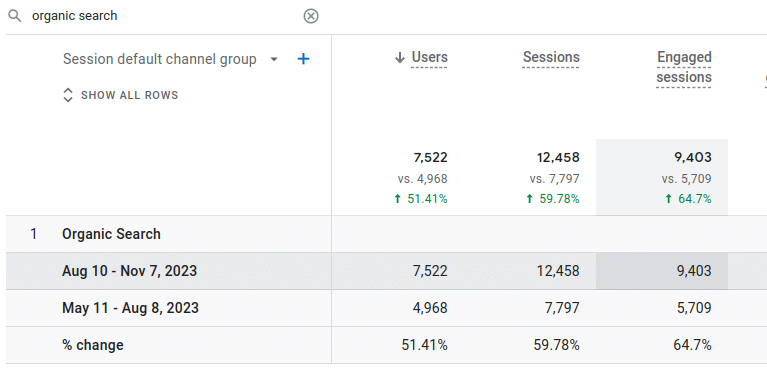Click SHOW ALL ROWS button

coord(120,95)
